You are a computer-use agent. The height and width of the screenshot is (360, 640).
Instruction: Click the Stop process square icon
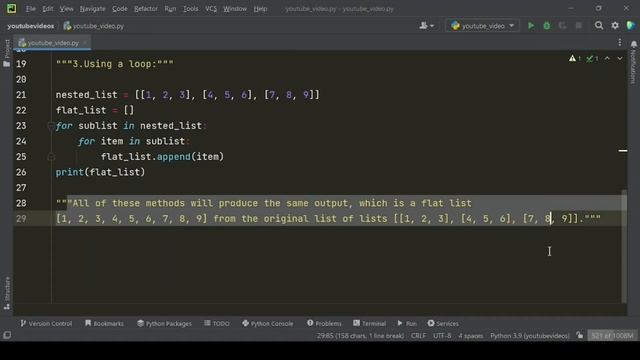[578, 26]
